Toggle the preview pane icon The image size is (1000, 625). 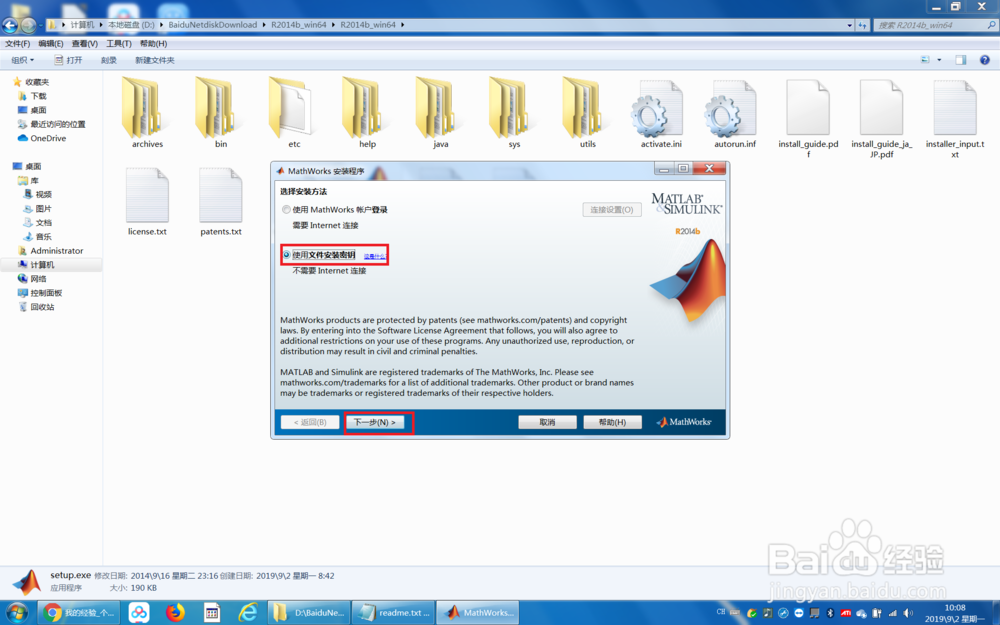point(960,60)
